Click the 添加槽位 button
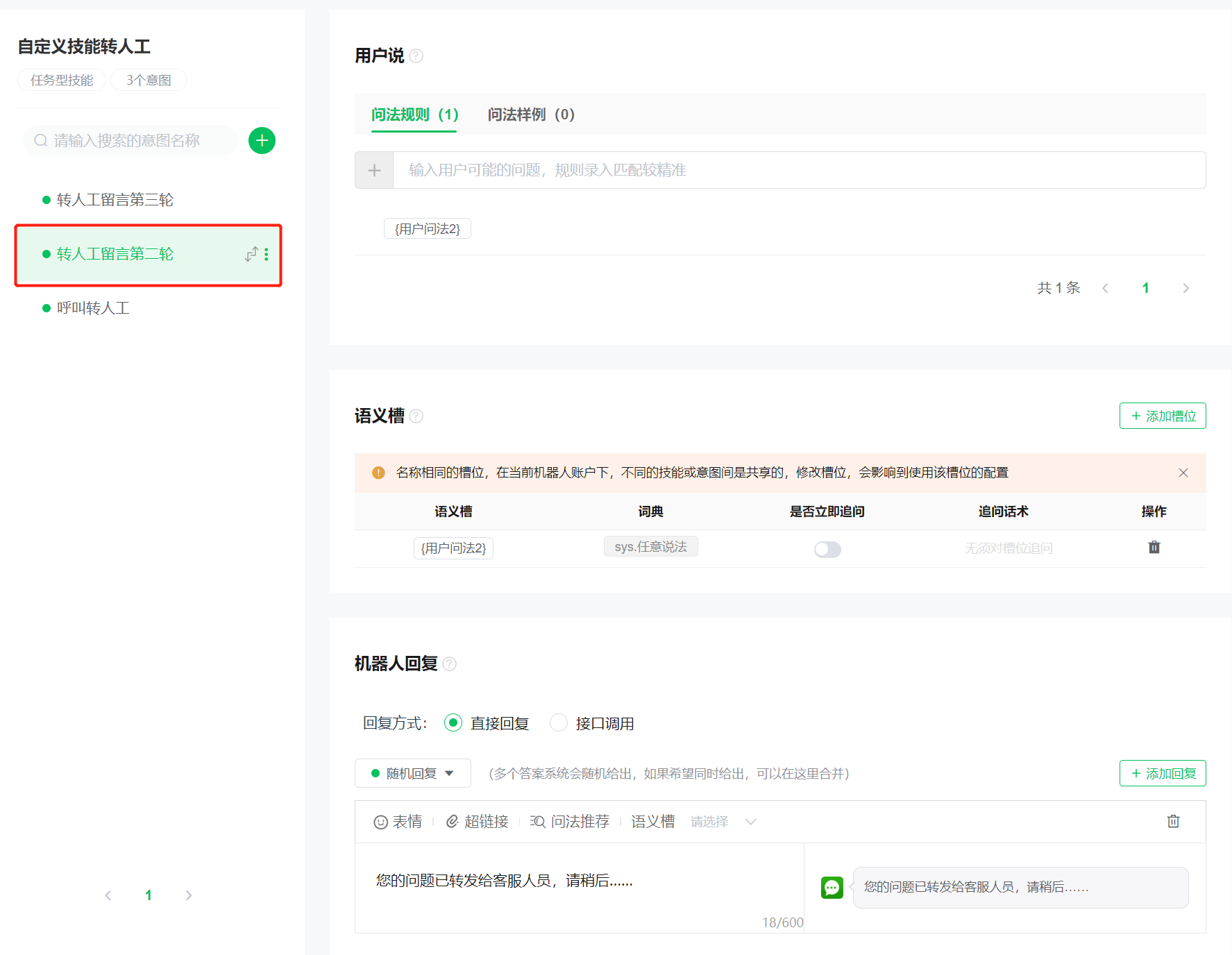The height and width of the screenshot is (955, 1232). (1163, 416)
